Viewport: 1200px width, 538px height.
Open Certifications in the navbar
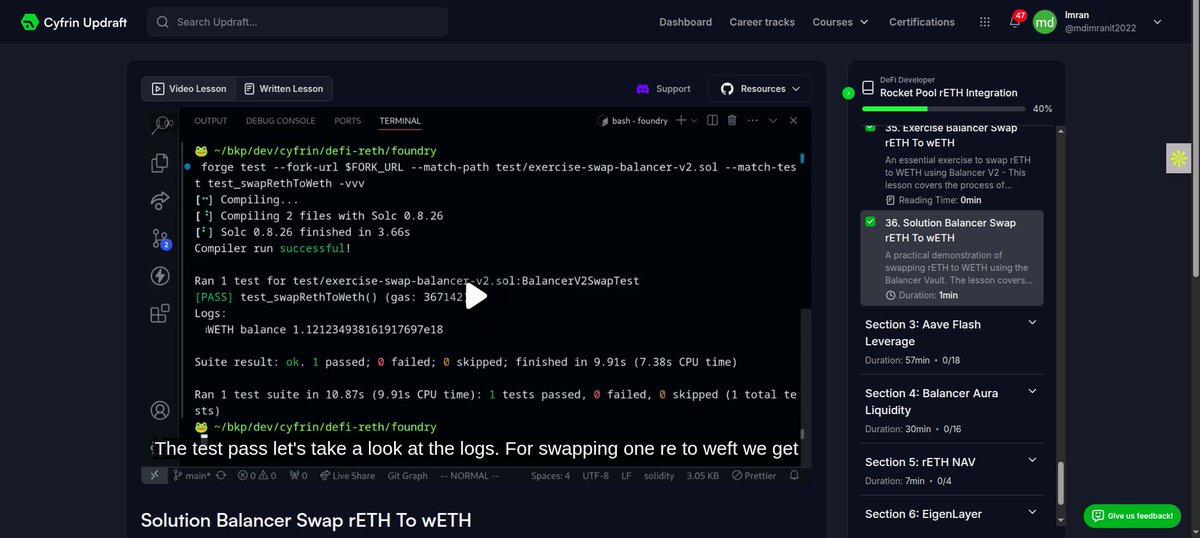922,22
